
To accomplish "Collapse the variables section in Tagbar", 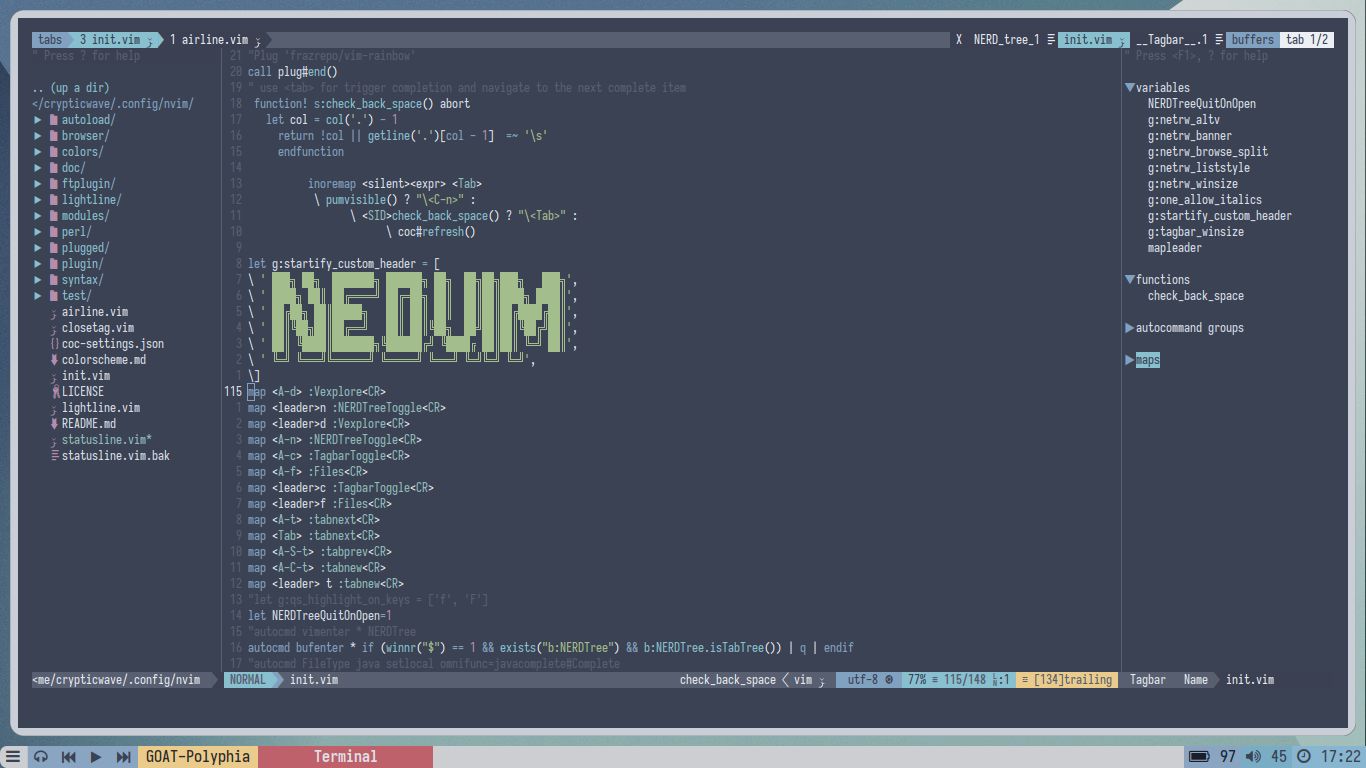I will [1130, 88].
